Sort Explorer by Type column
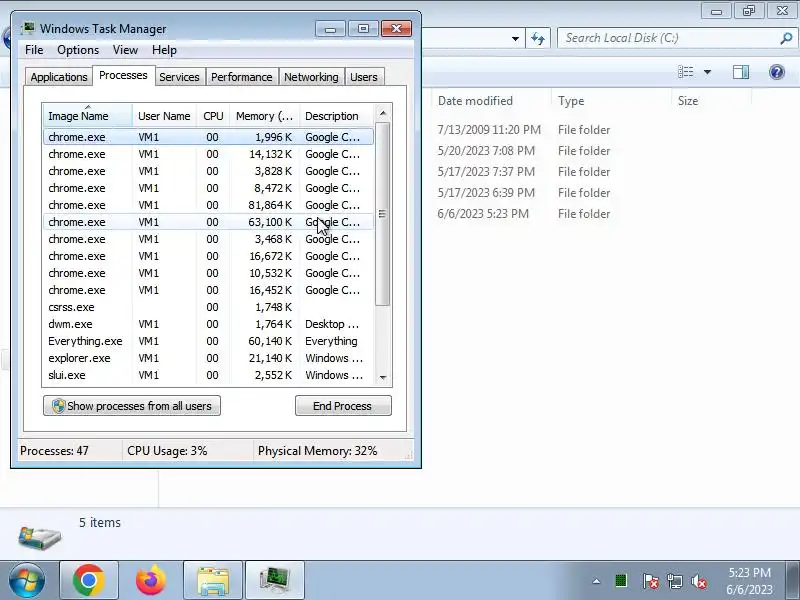Image resolution: width=800 pixels, height=600 pixels. click(x=611, y=101)
